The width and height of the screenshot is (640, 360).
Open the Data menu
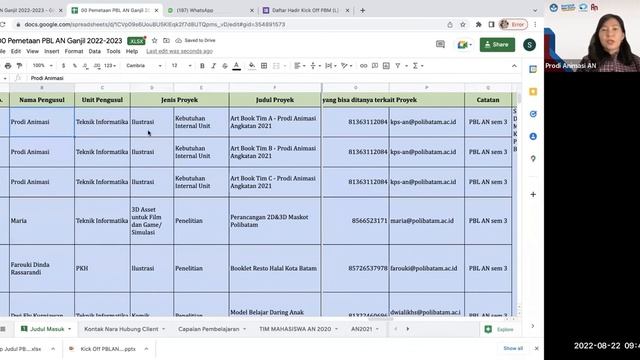[94, 51]
